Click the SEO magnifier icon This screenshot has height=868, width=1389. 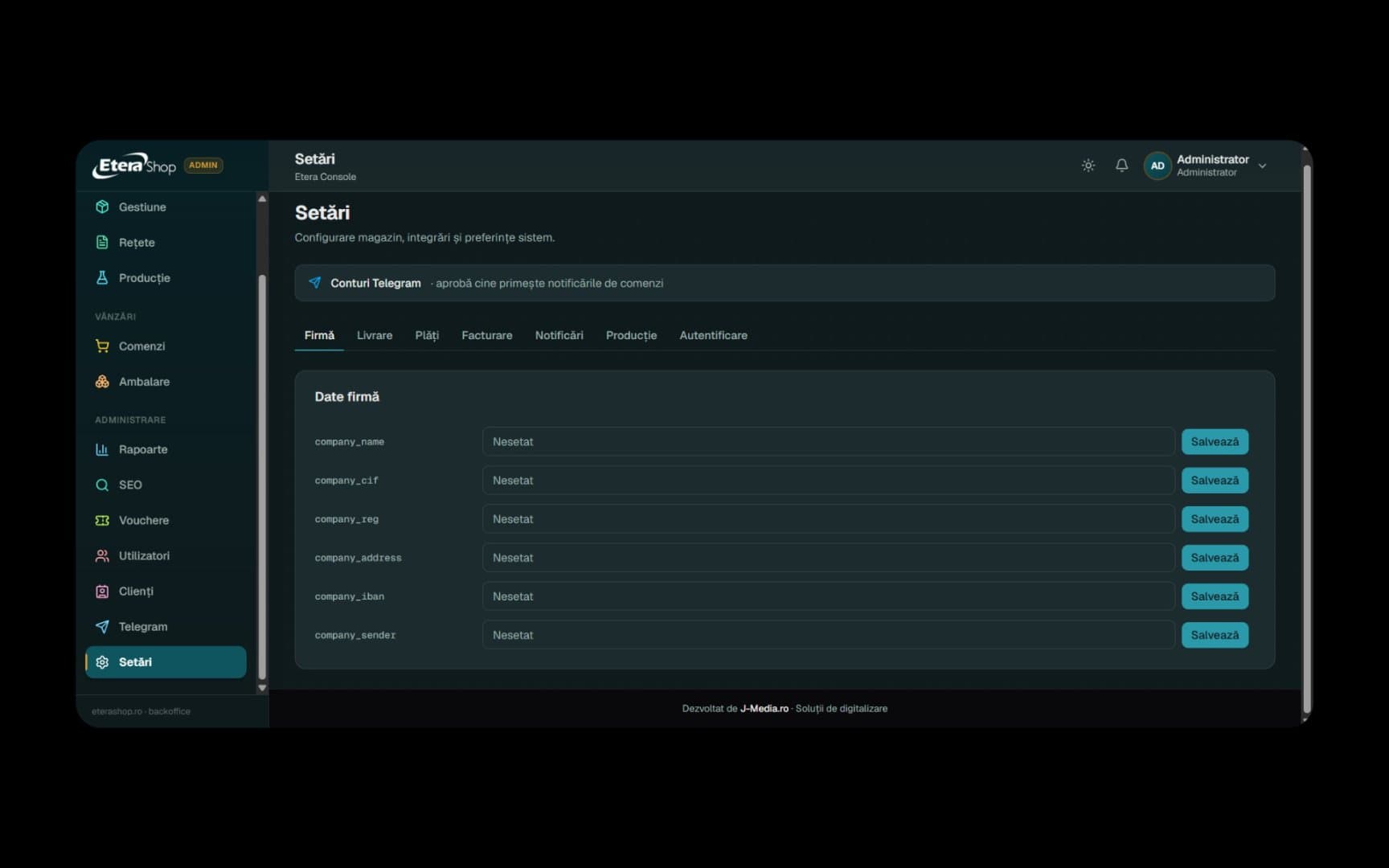tap(102, 485)
